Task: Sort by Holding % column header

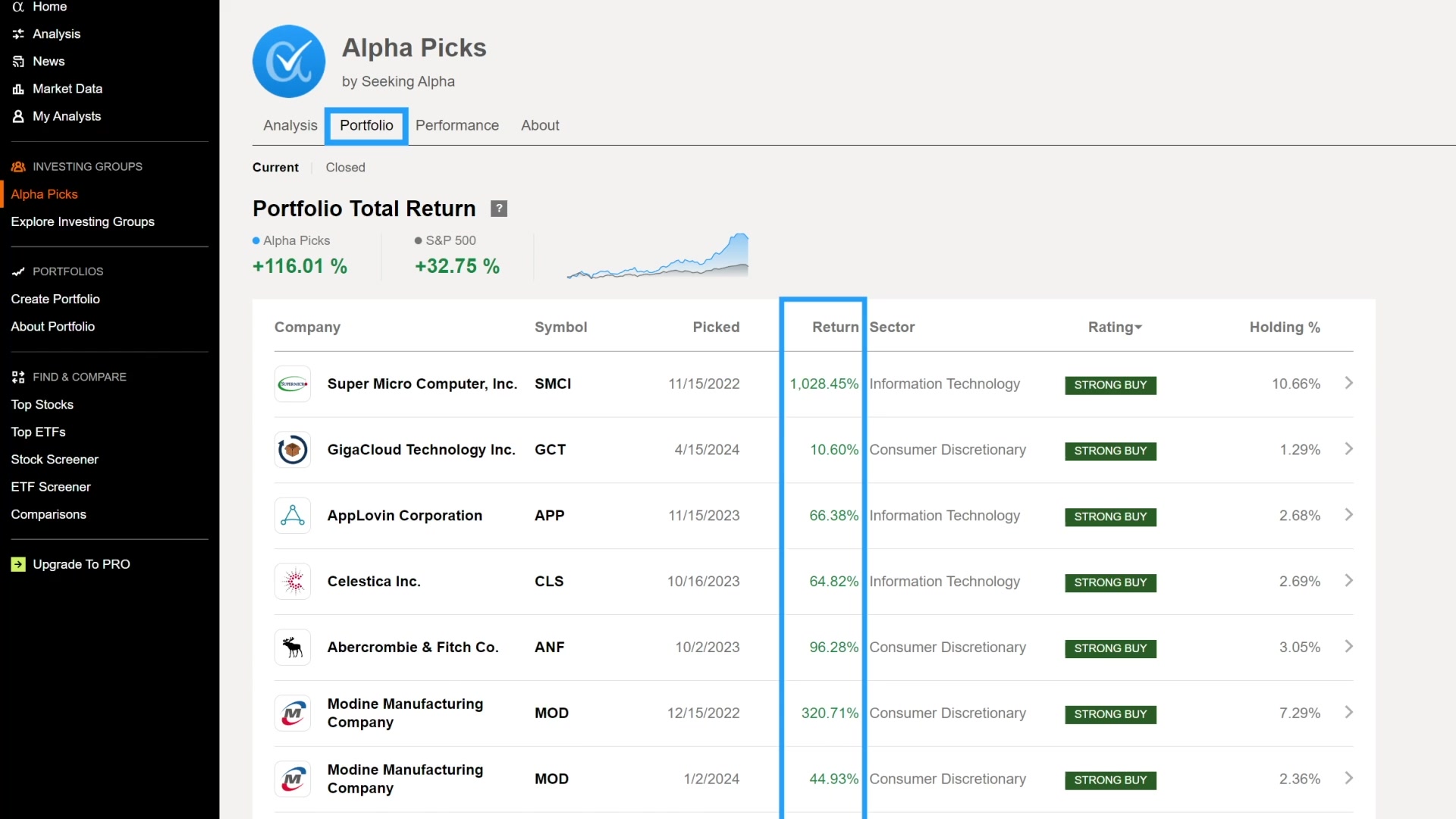Action: pyautogui.click(x=1285, y=327)
